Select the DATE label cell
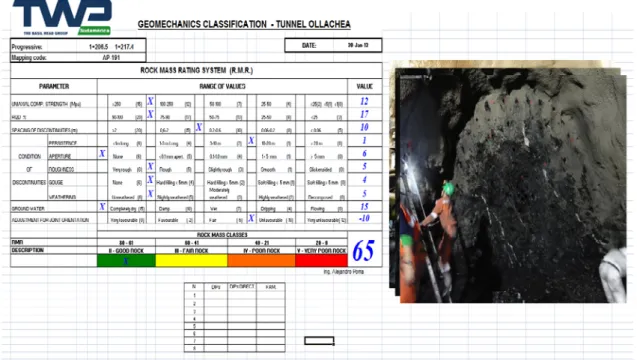Image resolution: width=637 pixels, height=360 pixels. [309, 45]
